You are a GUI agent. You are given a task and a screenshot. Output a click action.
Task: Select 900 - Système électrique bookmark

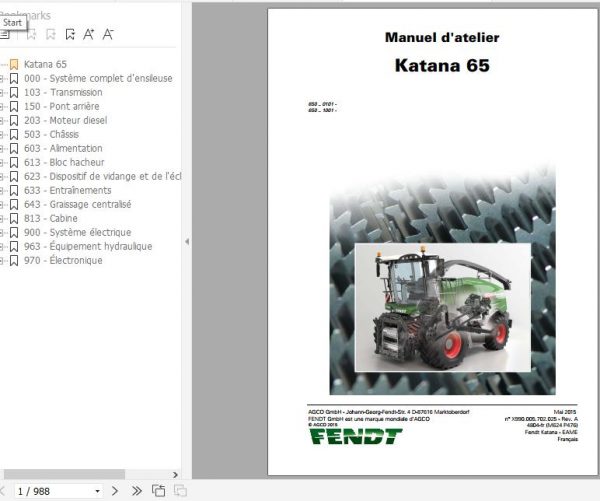[x=77, y=232]
